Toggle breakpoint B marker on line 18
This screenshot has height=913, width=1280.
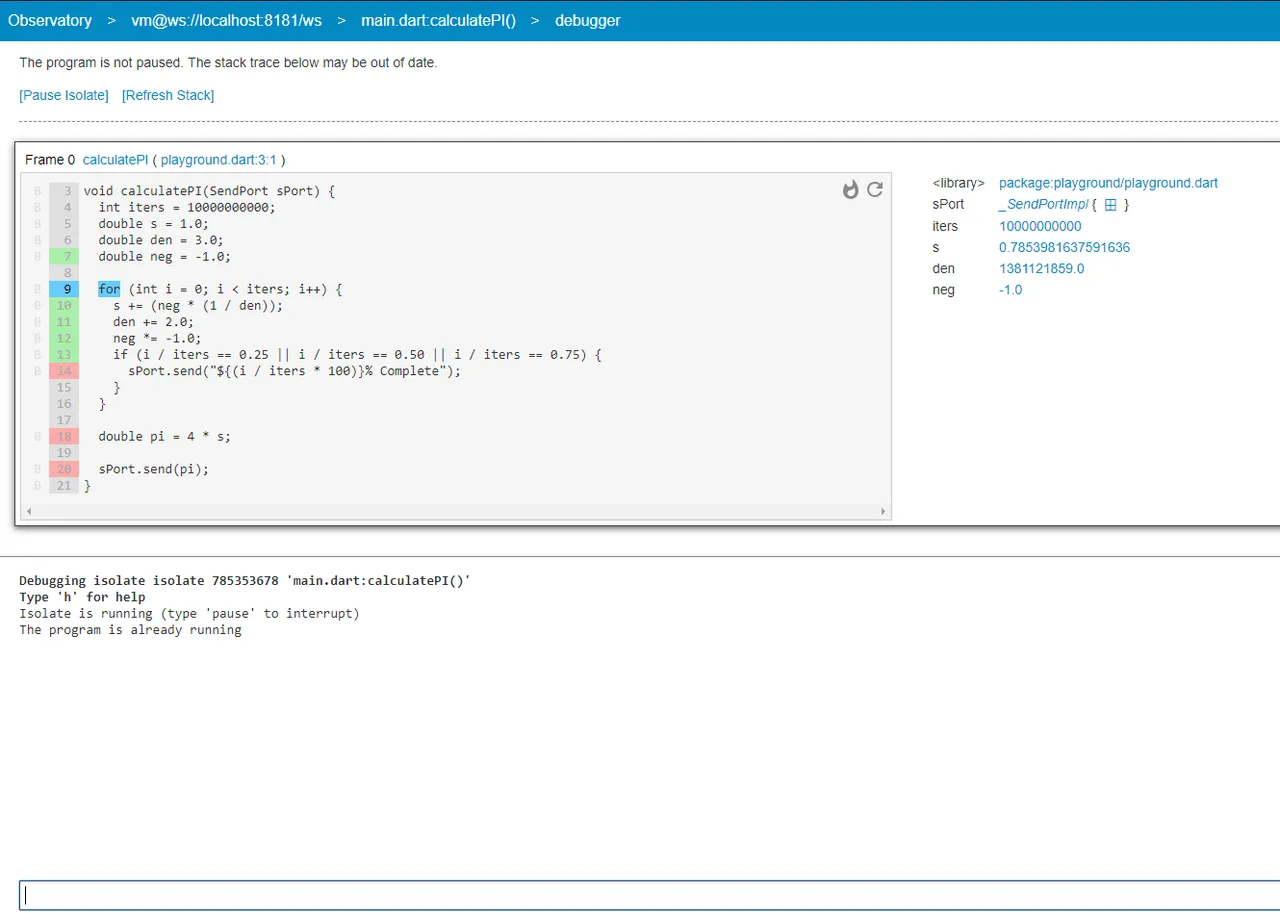37,436
